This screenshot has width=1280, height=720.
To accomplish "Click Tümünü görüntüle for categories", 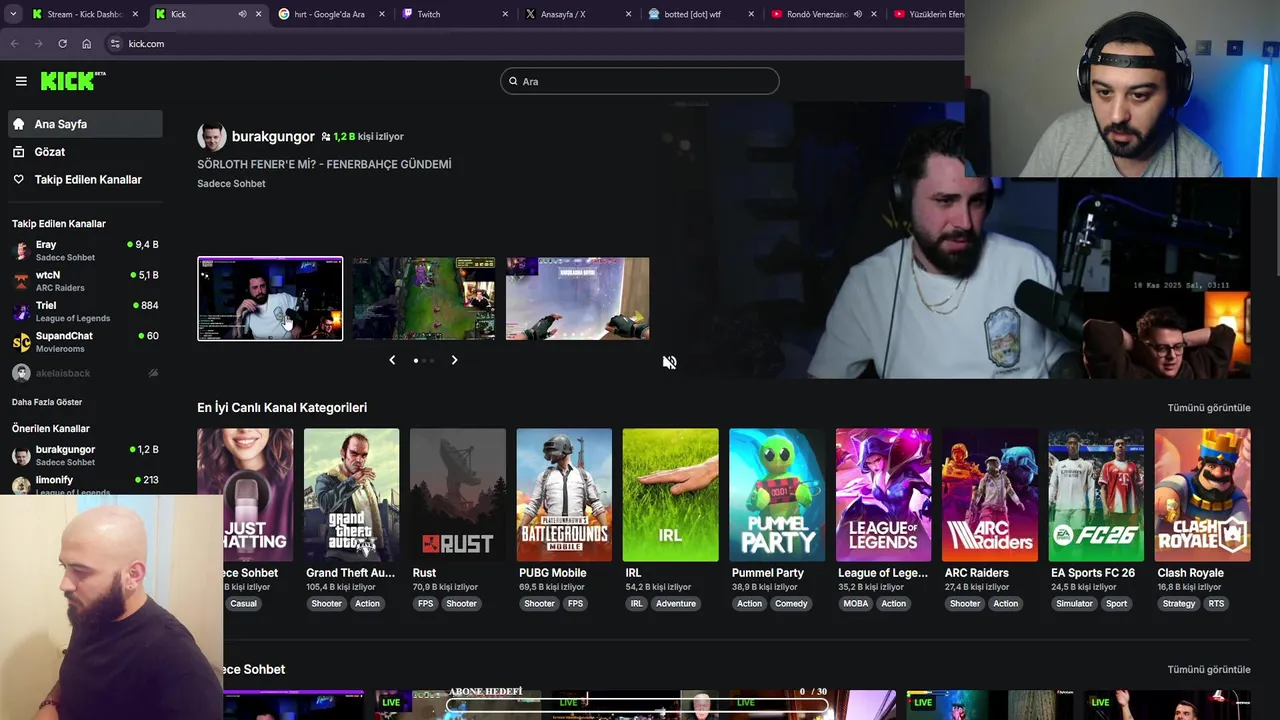I will [x=1209, y=408].
